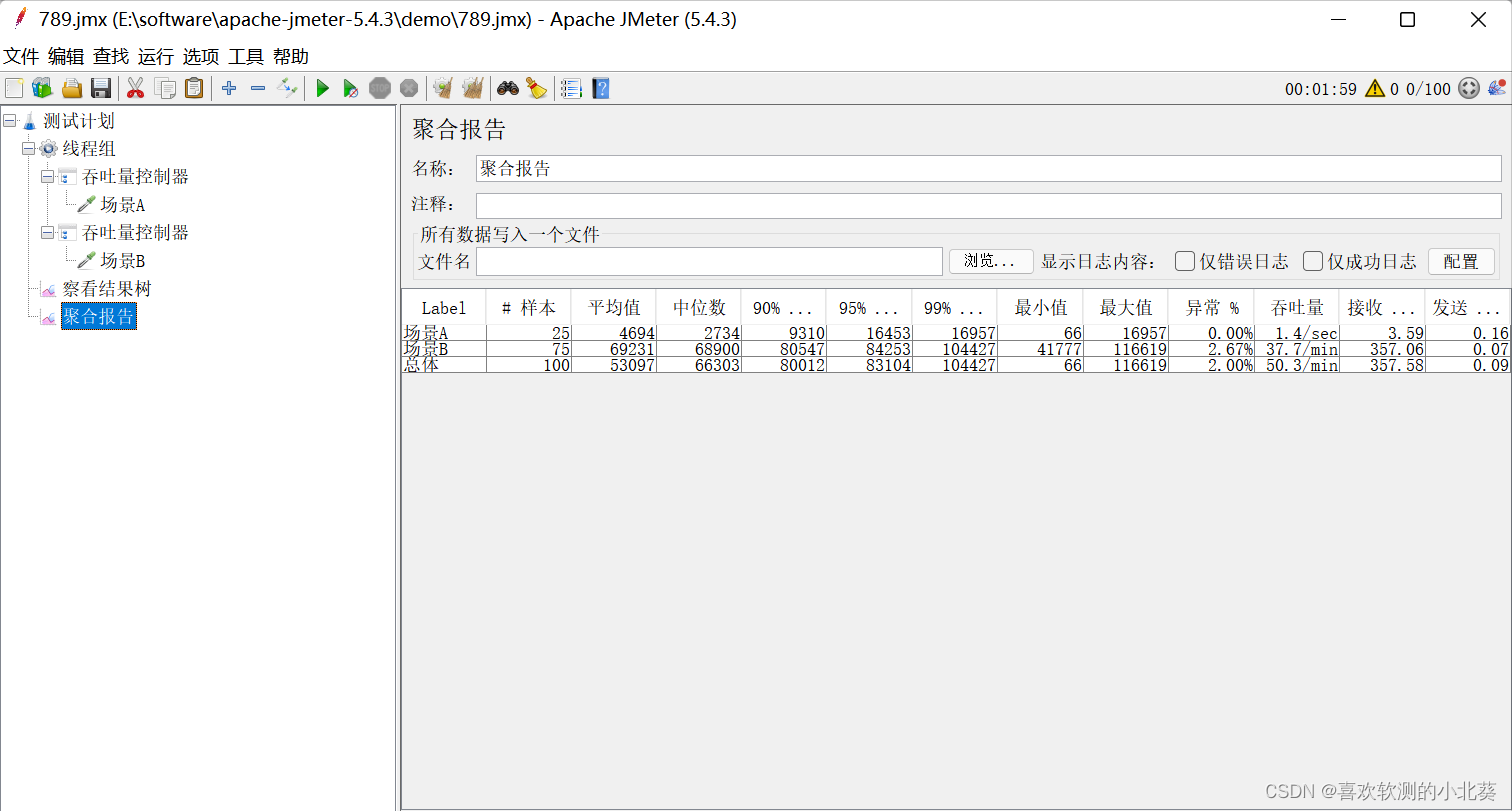Click the 00:01:59 elapsed time display
This screenshot has height=811, width=1512.
click(1321, 89)
